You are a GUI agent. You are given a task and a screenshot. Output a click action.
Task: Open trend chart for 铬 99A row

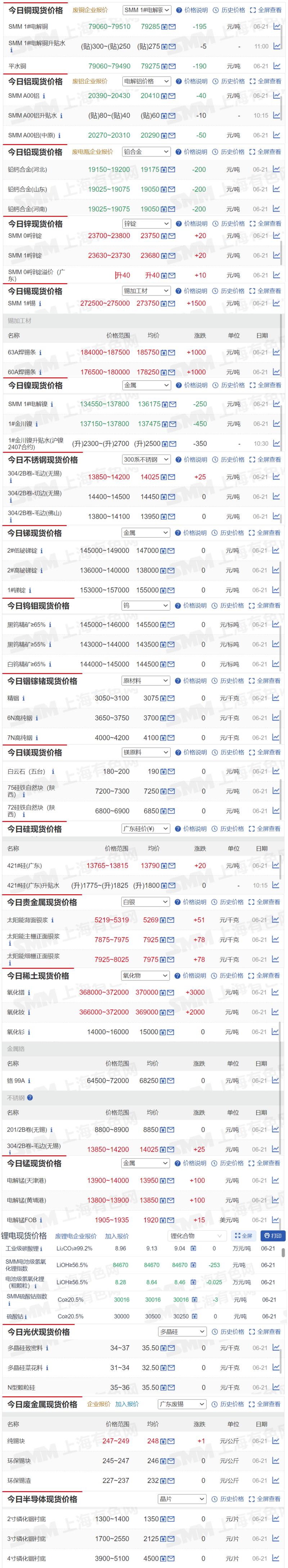(275, 1081)
